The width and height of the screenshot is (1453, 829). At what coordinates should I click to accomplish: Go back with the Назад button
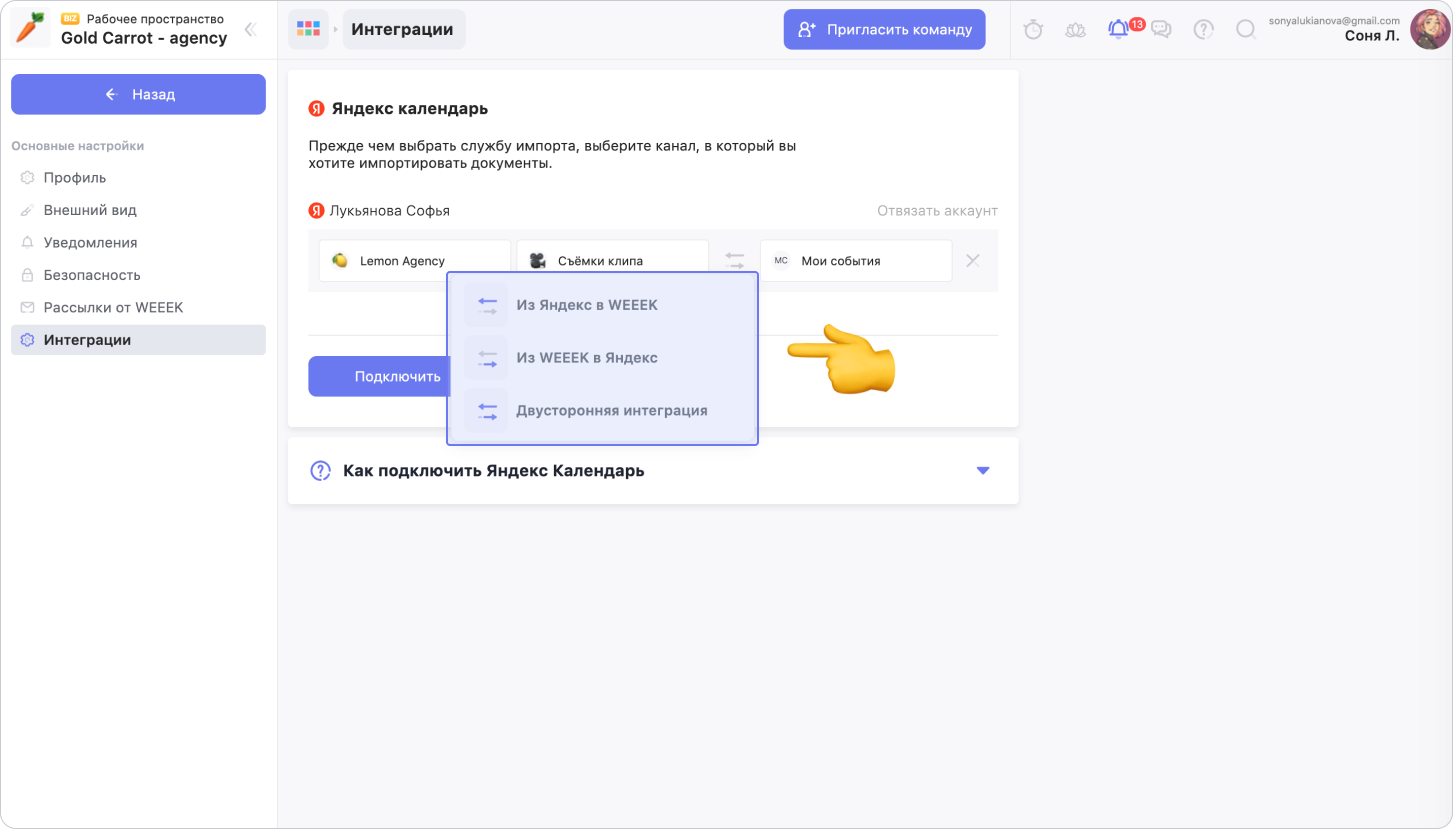[x=138, y=94]
